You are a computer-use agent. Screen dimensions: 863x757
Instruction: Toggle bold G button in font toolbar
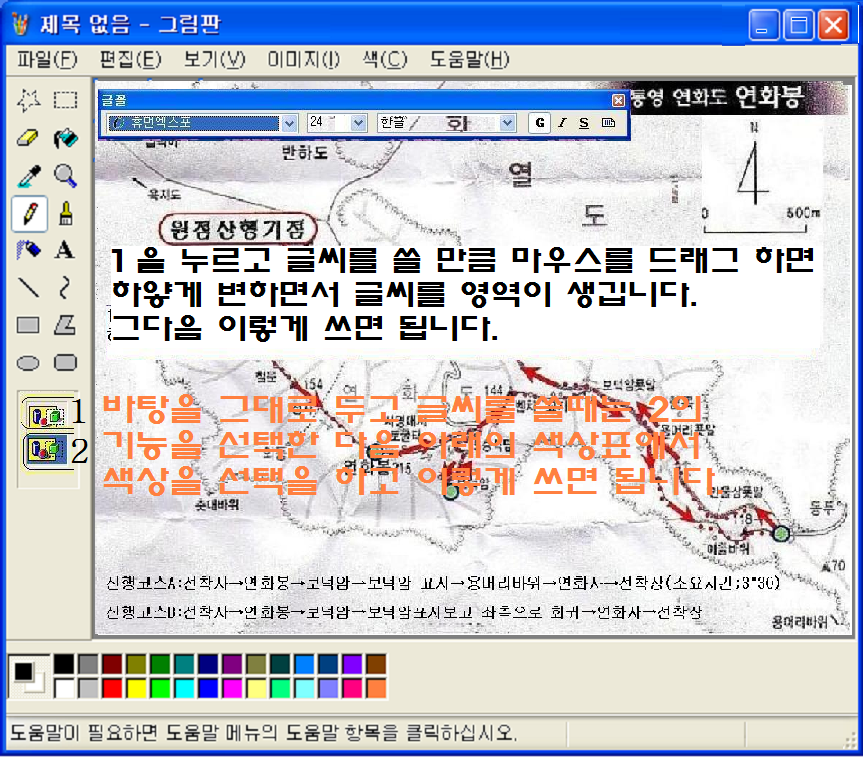(540, 123)
